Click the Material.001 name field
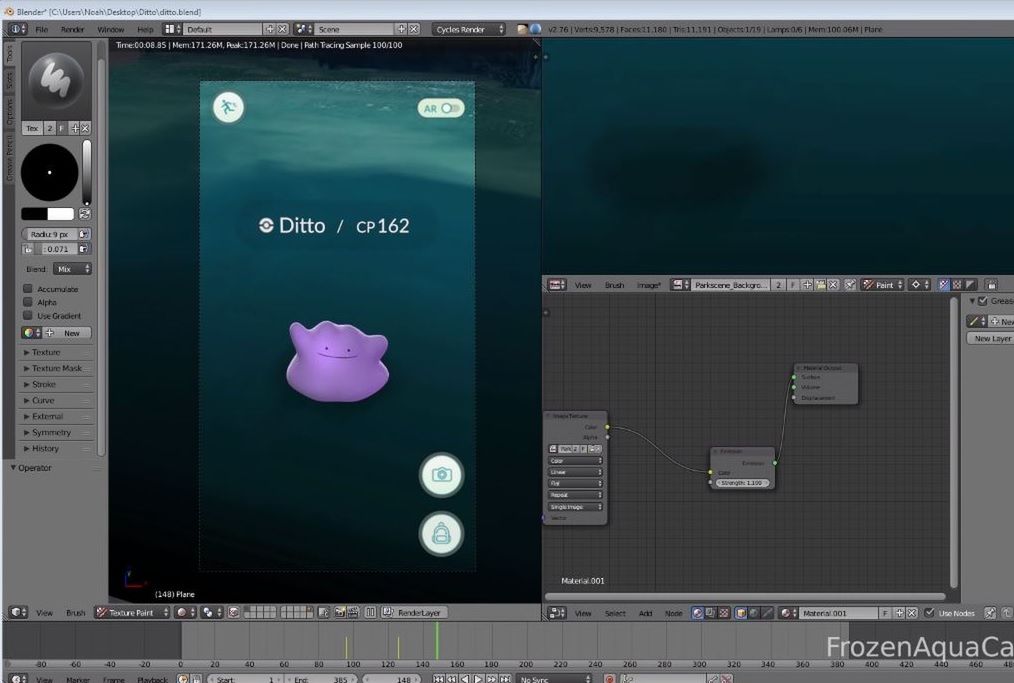Viewport: 1014px width, 683px height. click(x=839, y=613)
